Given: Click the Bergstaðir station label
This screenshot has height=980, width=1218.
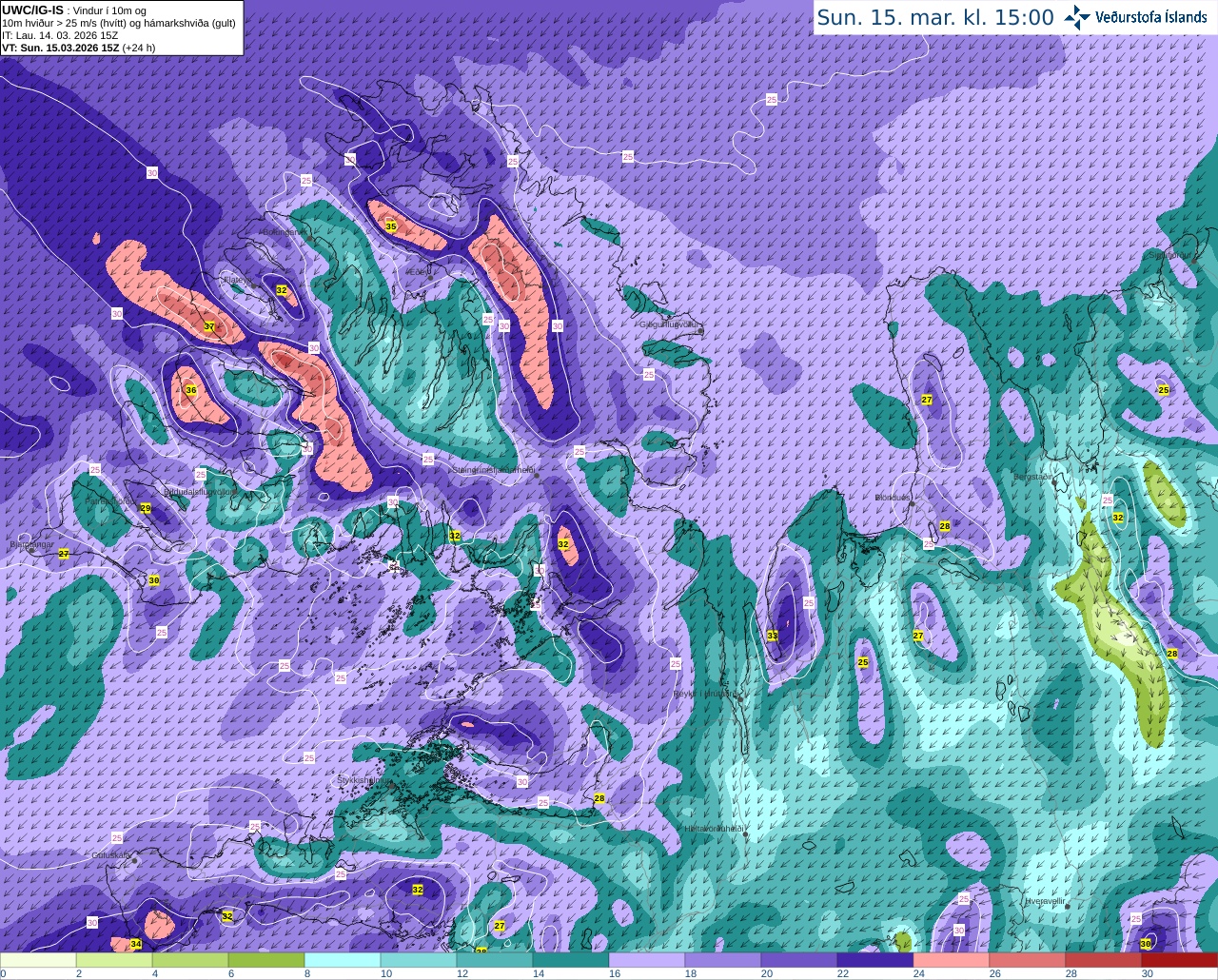Looking at the screenshot, I should (x=1033, y=477).
